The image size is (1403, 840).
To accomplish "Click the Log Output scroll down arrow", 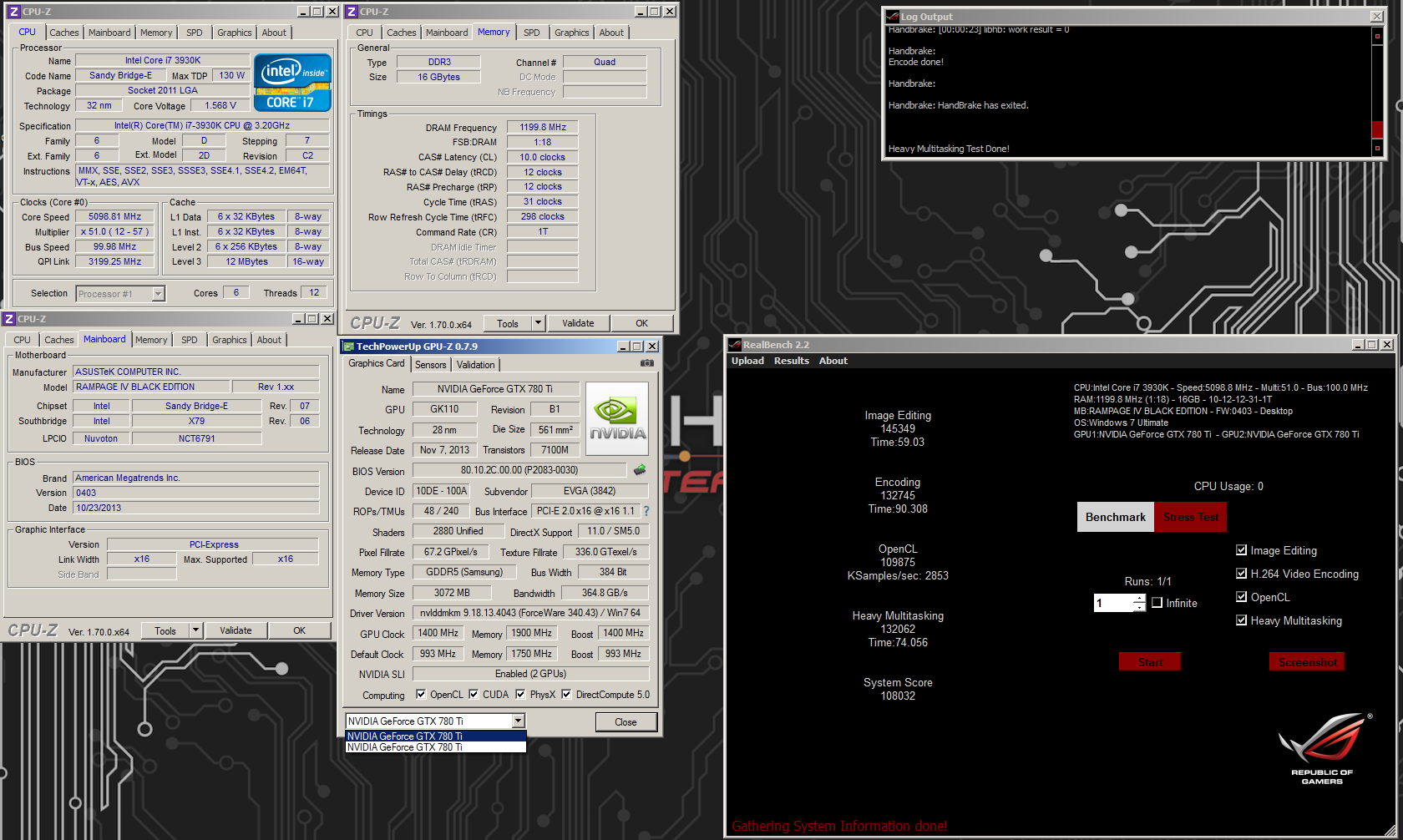I will (1378, 149).
